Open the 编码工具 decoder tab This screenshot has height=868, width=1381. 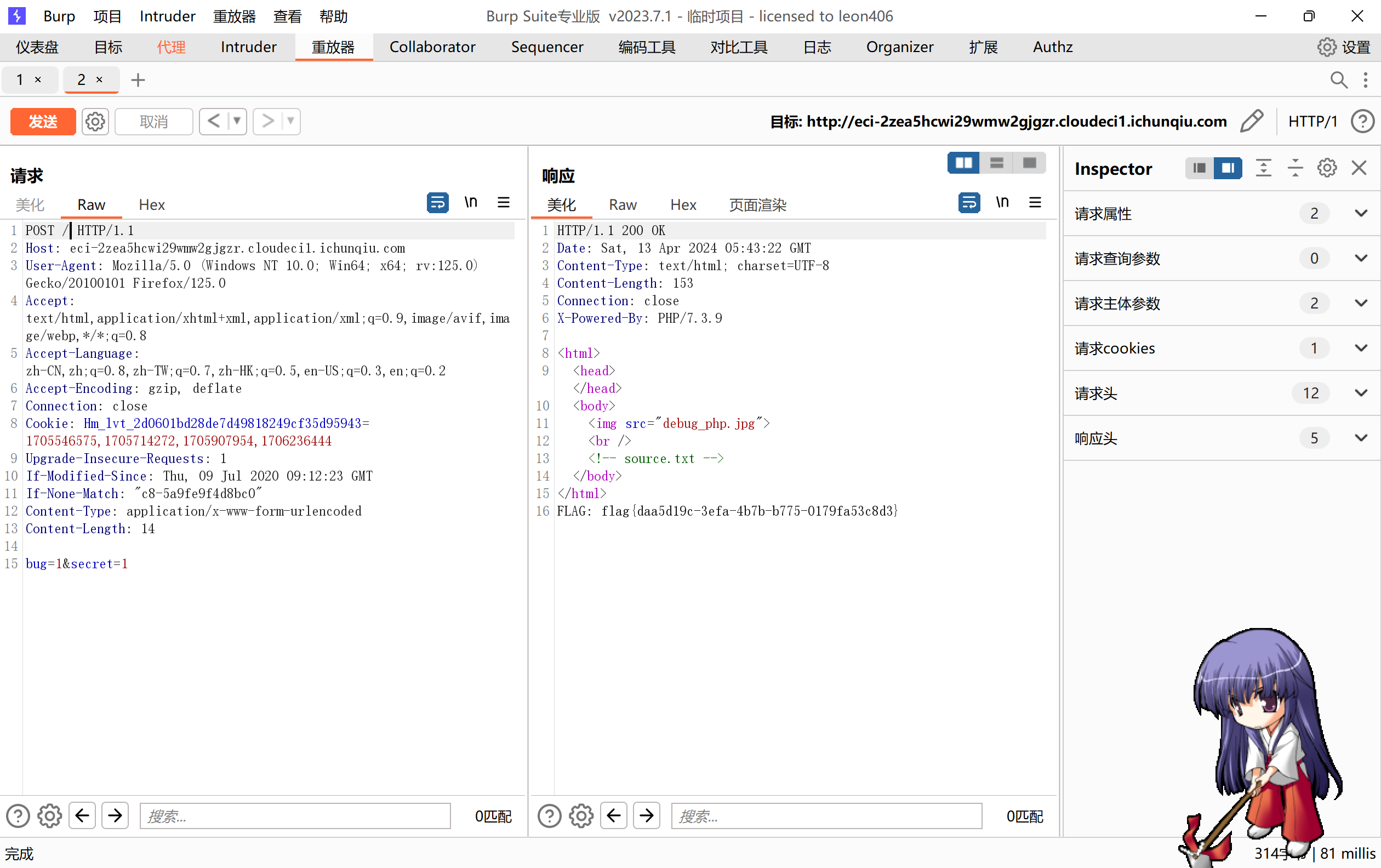tap(647, 47)
